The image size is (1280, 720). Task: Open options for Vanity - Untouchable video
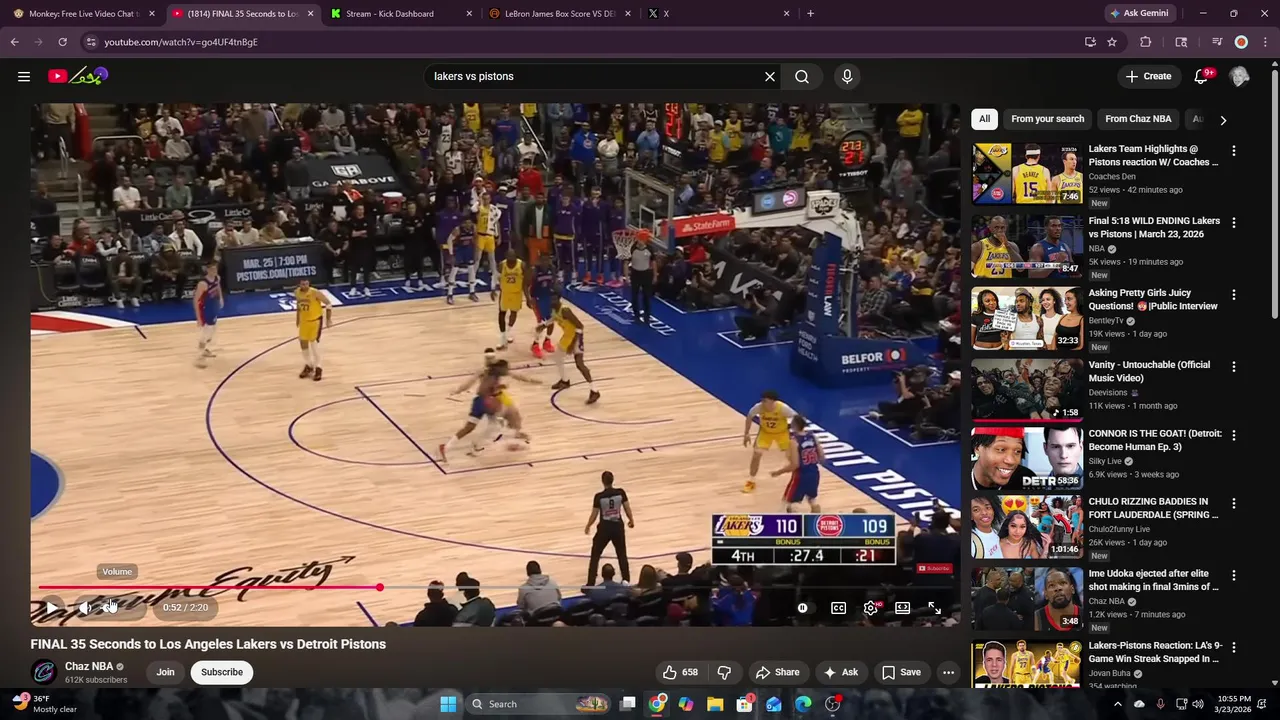click(1233, 367)
